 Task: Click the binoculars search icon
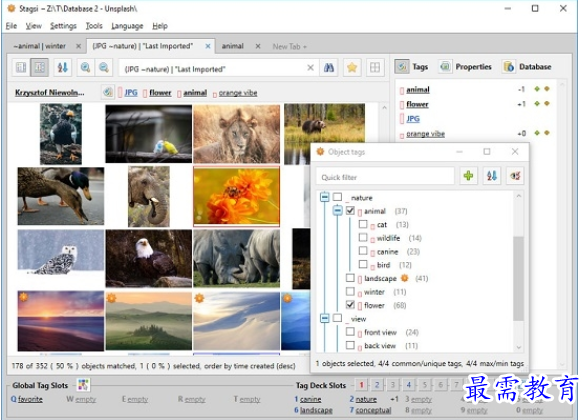point(329,68)
